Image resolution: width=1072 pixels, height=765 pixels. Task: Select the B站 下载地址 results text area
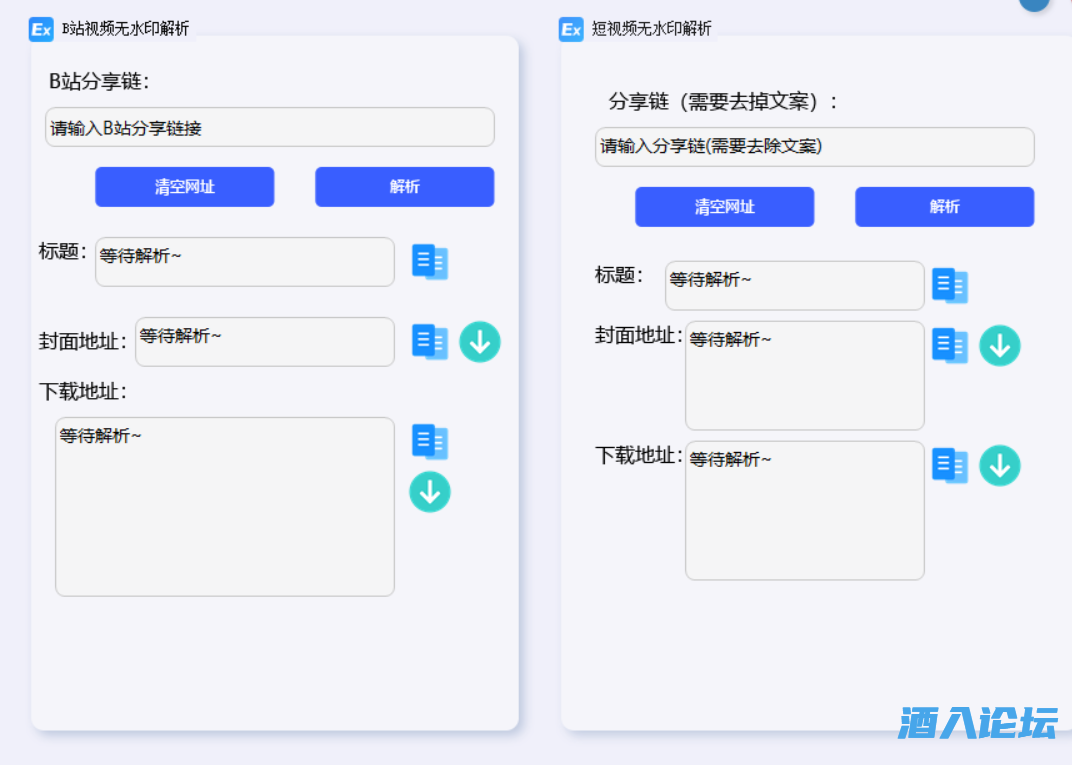click(225, 506)
